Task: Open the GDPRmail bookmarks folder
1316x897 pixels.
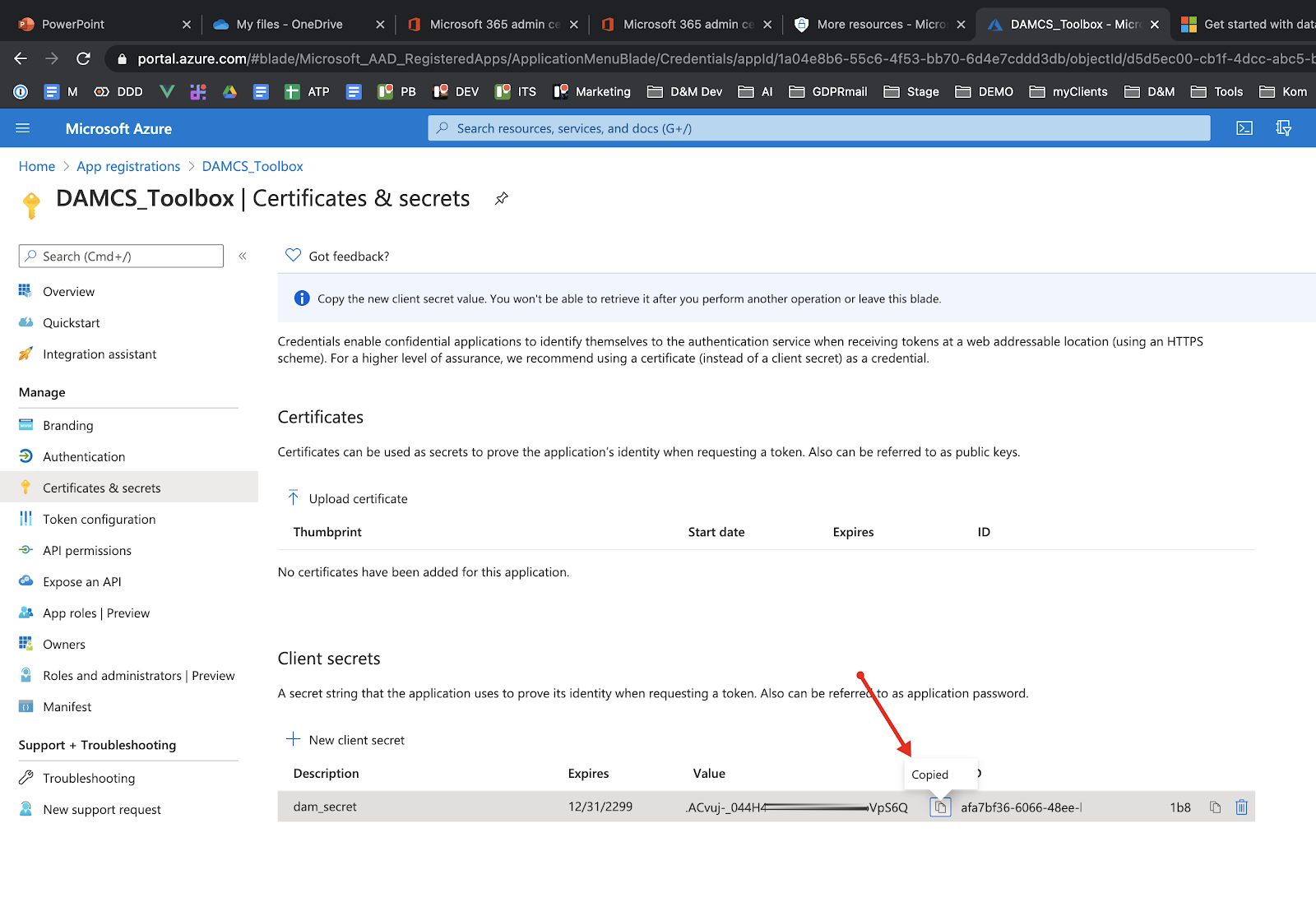Action: click(828, 91)
